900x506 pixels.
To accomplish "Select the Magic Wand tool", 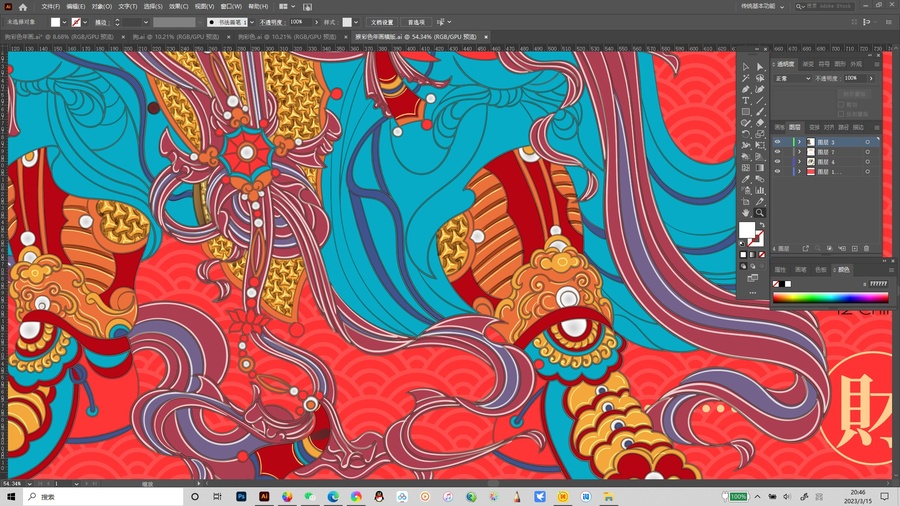I will click(746, 78).
